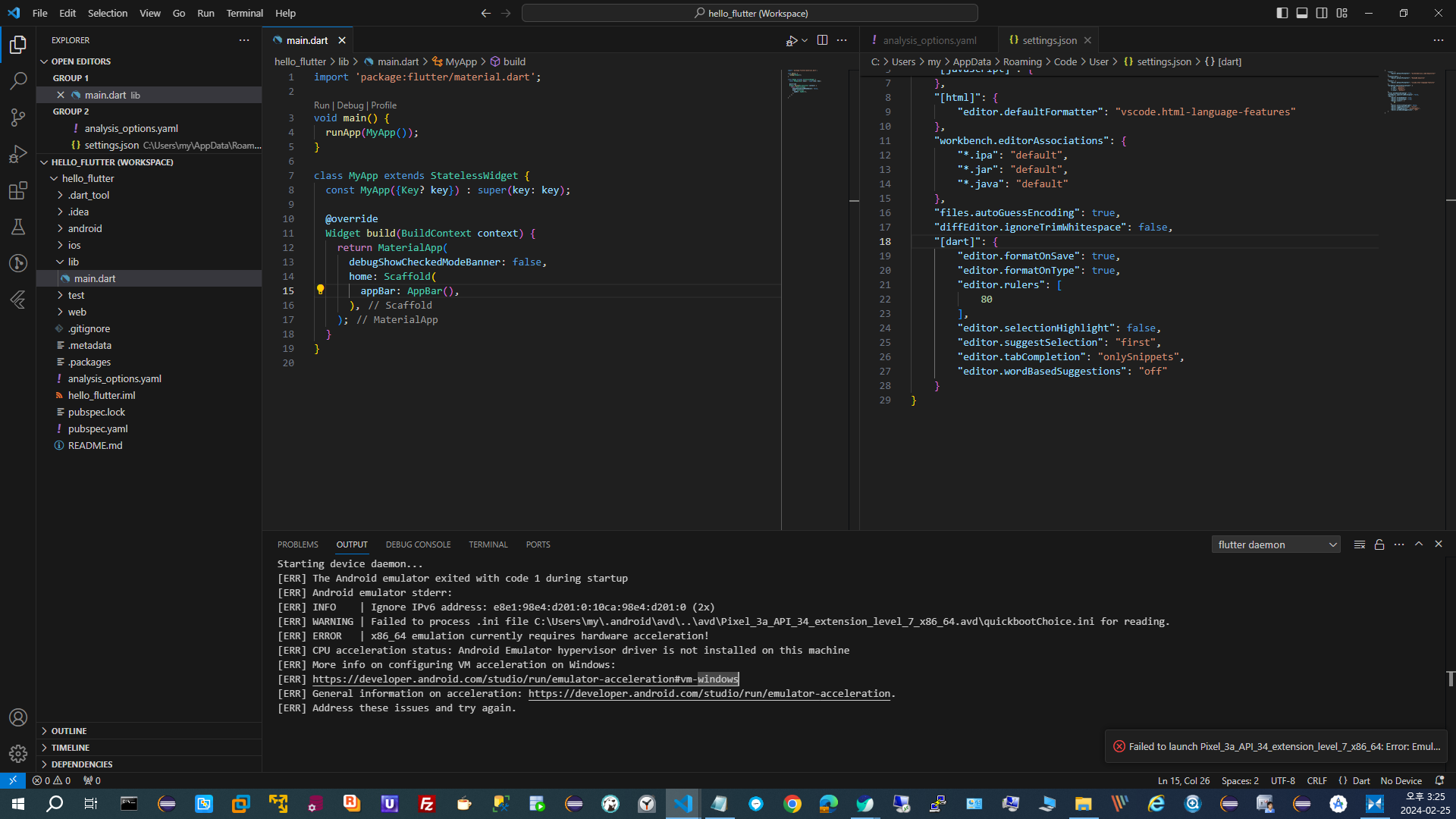The height and width of the screenshot is (819, 1456).
Task: Open more actions for main.dart editor group
Action: [842, 40]
